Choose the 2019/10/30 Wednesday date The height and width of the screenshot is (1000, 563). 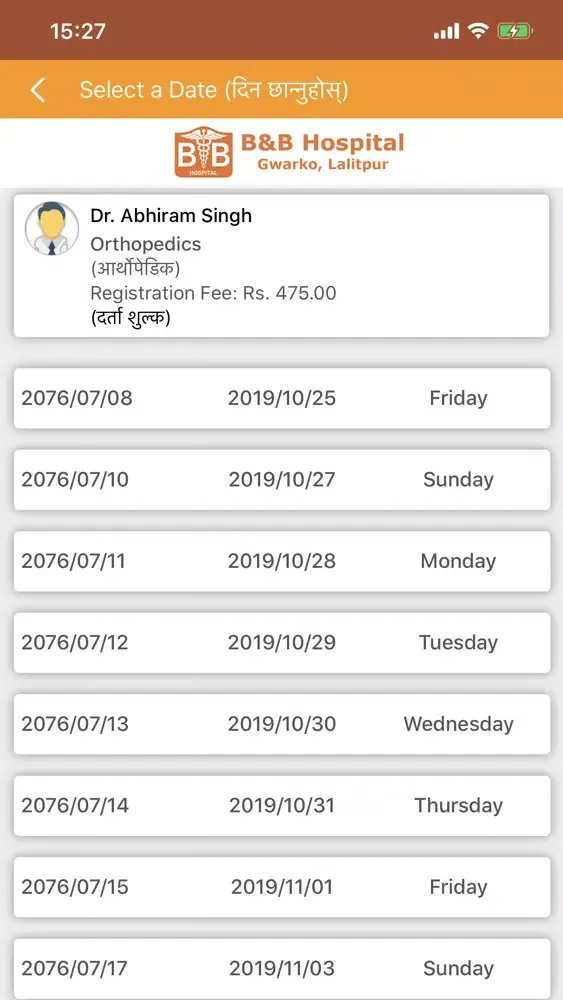282,724
